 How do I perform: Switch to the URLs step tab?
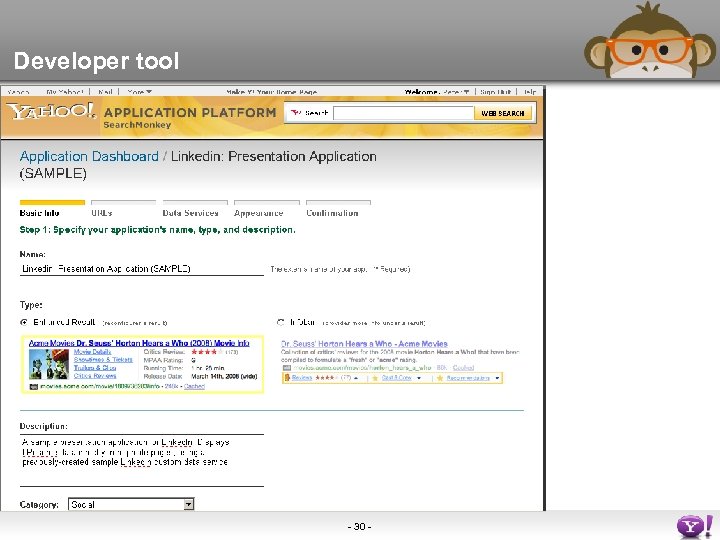123,209
